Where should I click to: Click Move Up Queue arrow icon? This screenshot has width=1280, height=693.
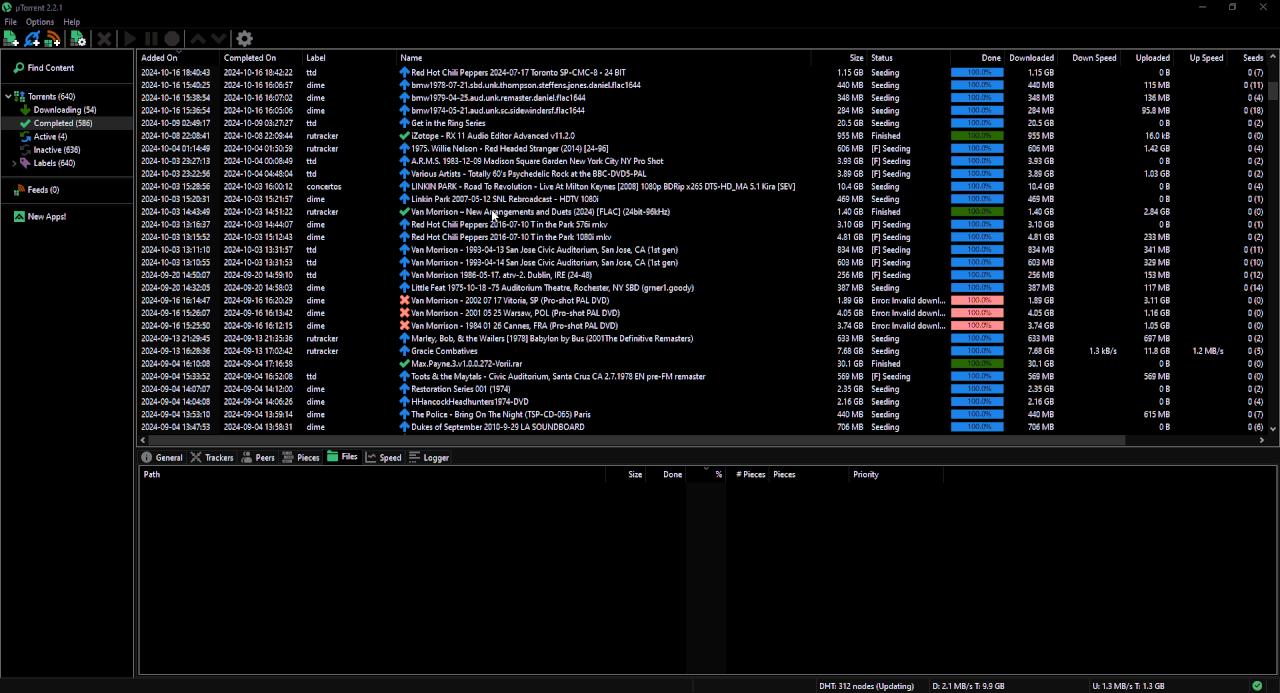pos(198,39)
